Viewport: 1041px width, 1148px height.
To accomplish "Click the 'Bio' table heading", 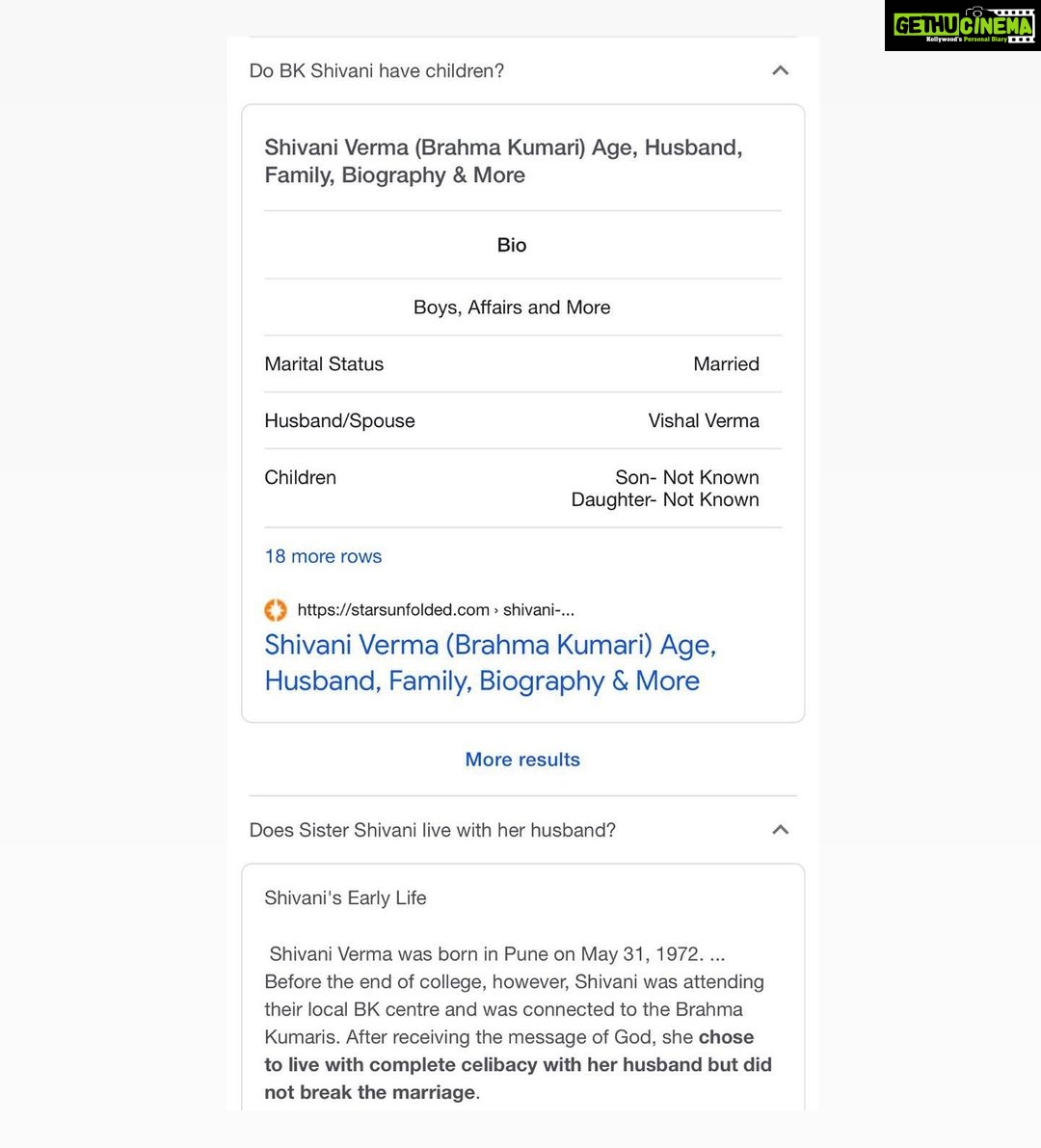I will coord(512,245).
